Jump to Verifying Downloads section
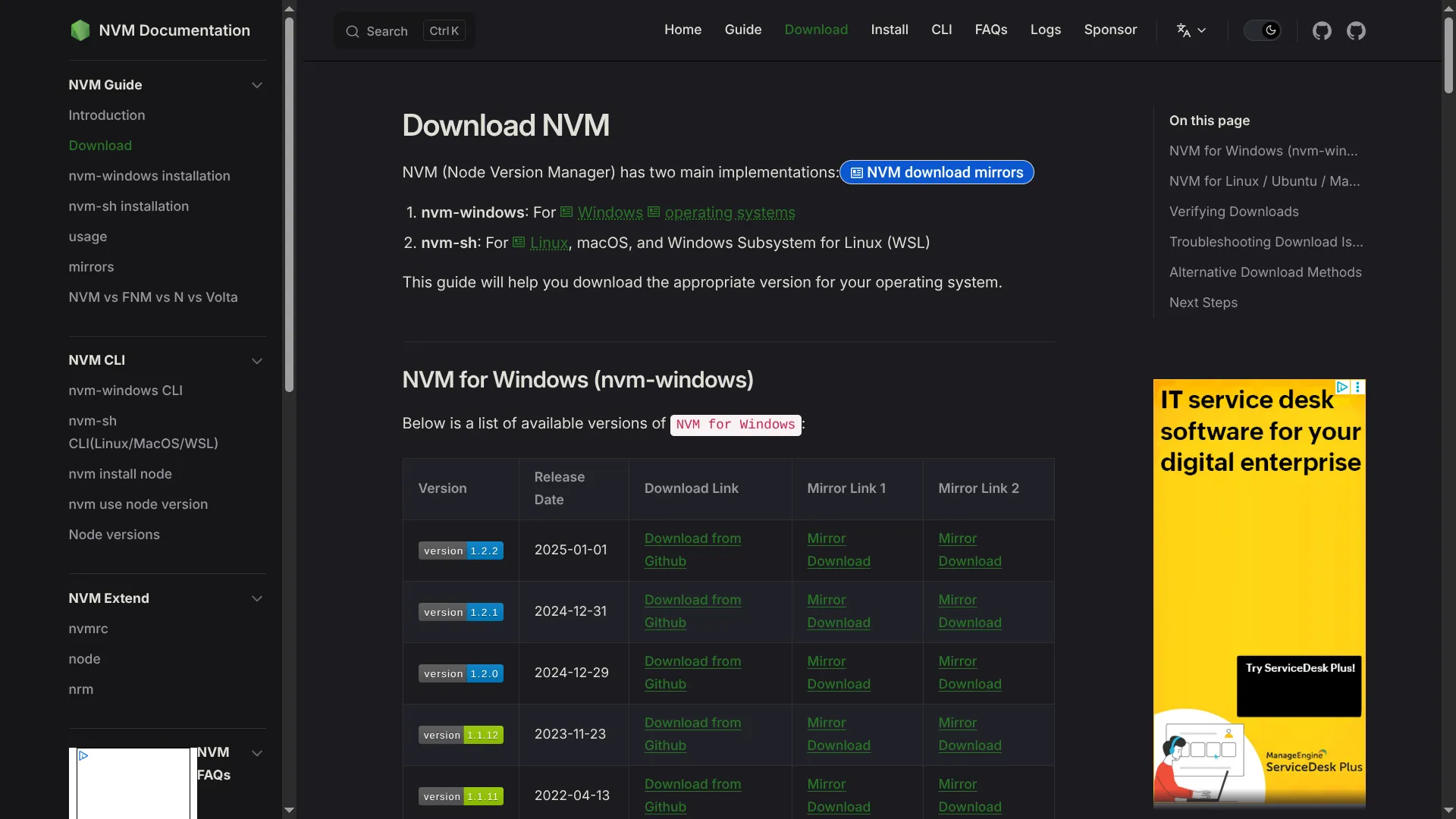Screen dimensions: 1456x819 point(1233,212)
